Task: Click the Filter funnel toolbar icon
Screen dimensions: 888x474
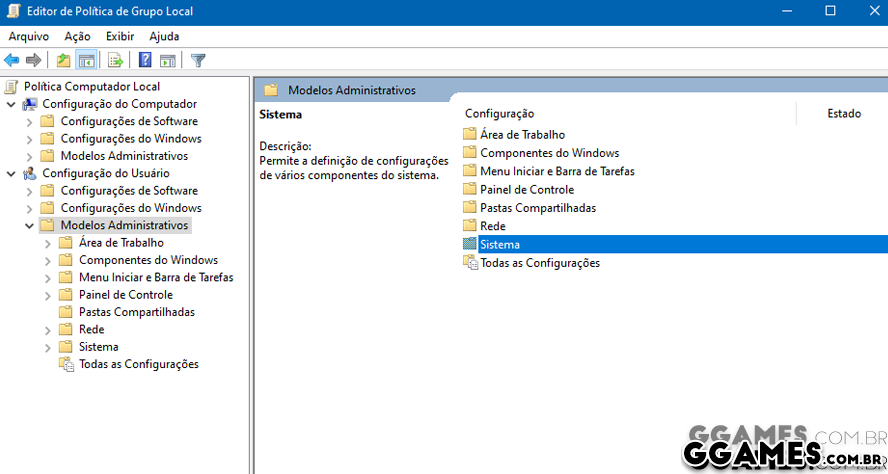Action: point(198,60)
